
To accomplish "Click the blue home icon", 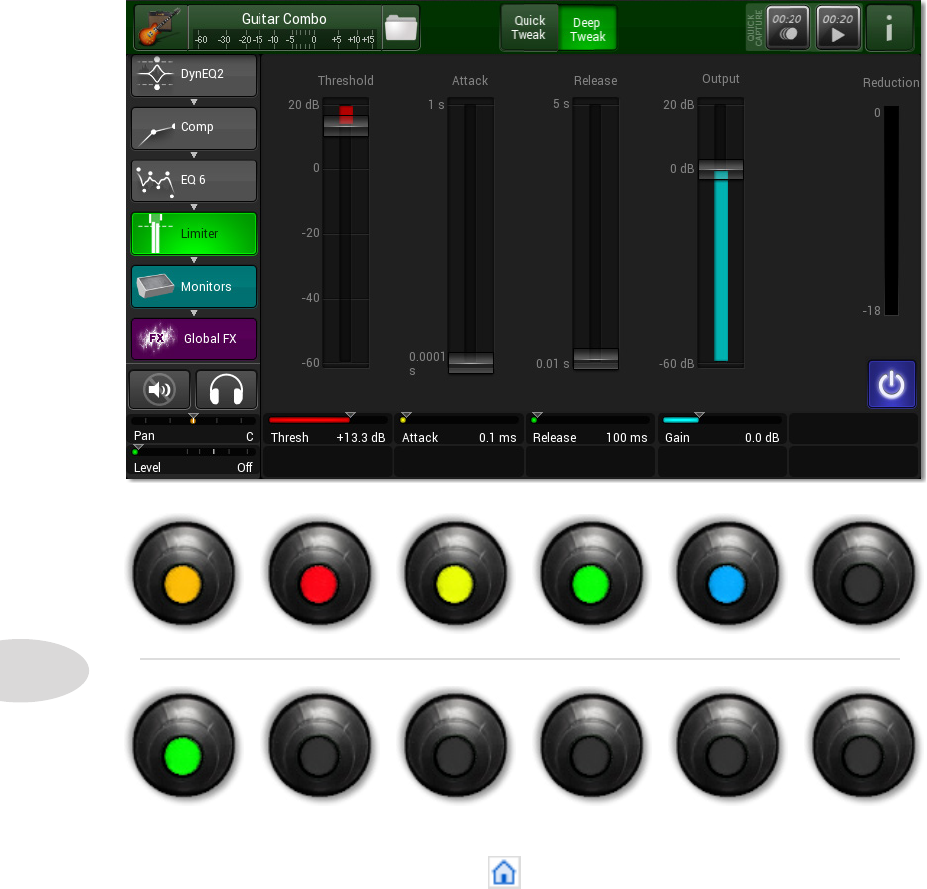I will pos(504,872).
